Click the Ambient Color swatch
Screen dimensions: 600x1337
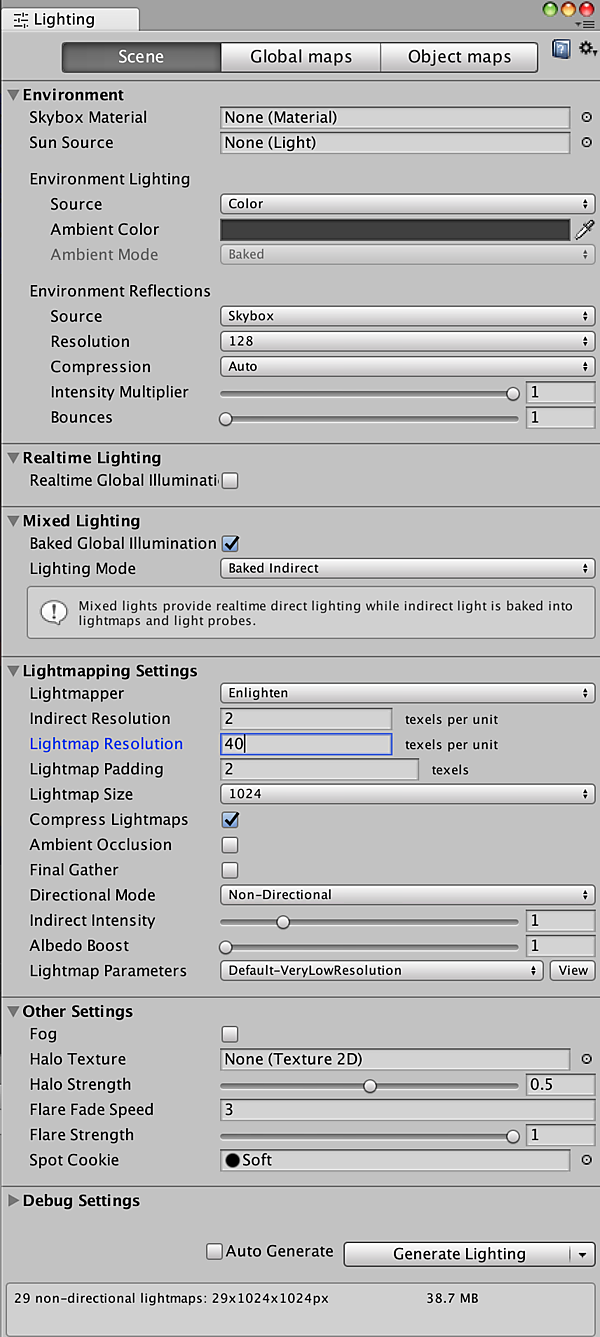[x=395, y=230]
